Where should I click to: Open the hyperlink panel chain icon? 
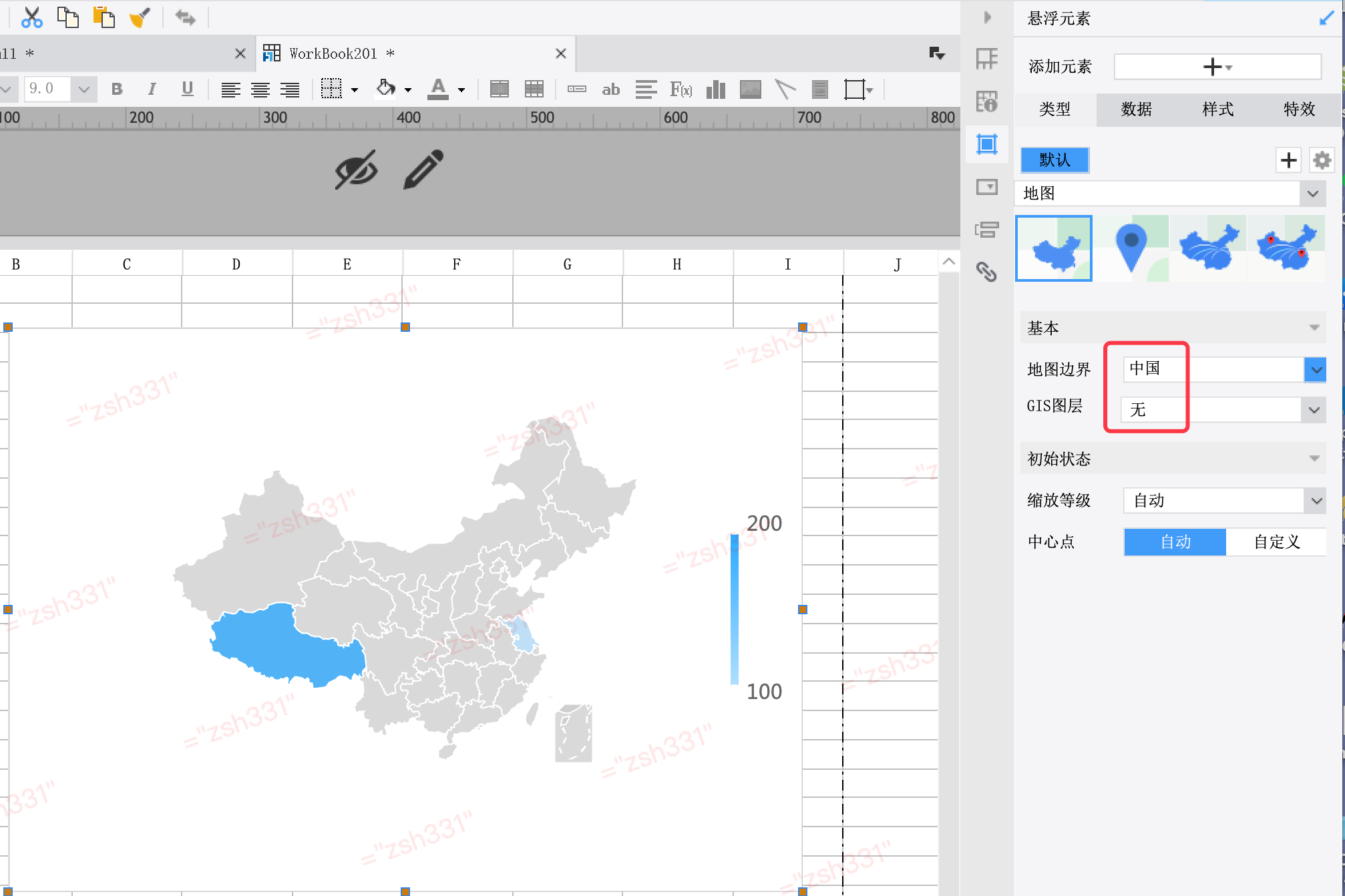[x=987, y=272]
